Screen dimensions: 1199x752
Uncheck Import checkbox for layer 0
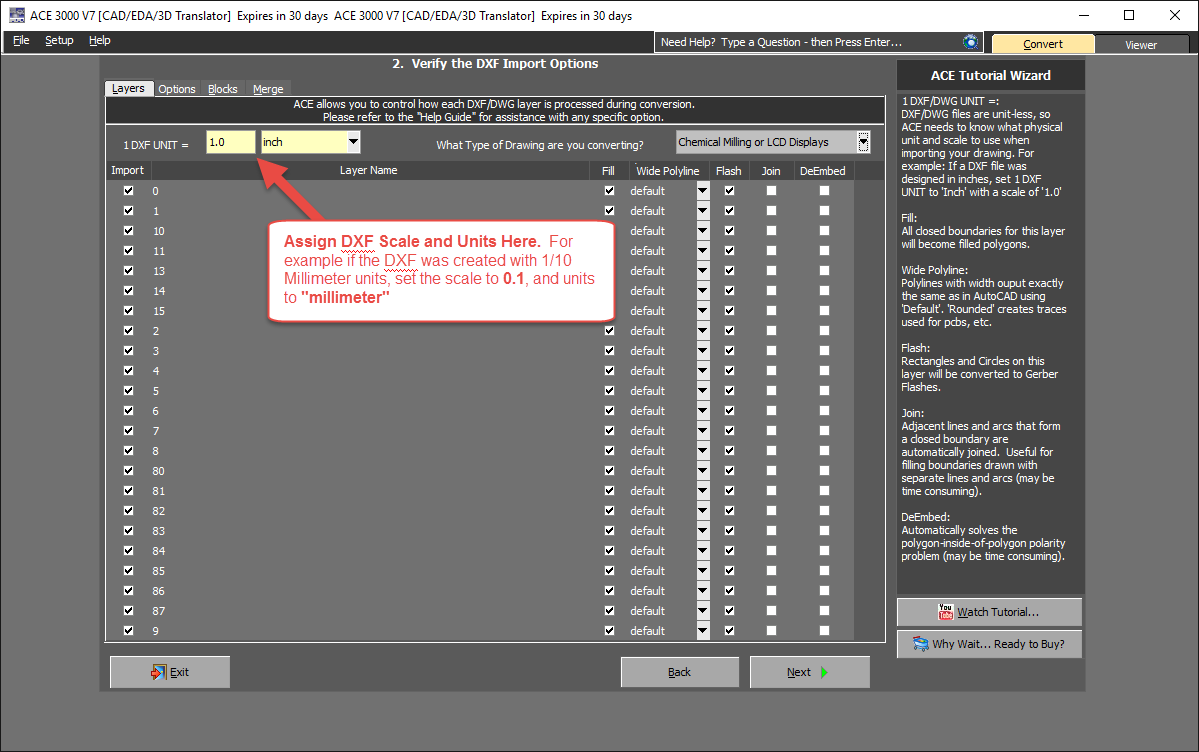128,190
